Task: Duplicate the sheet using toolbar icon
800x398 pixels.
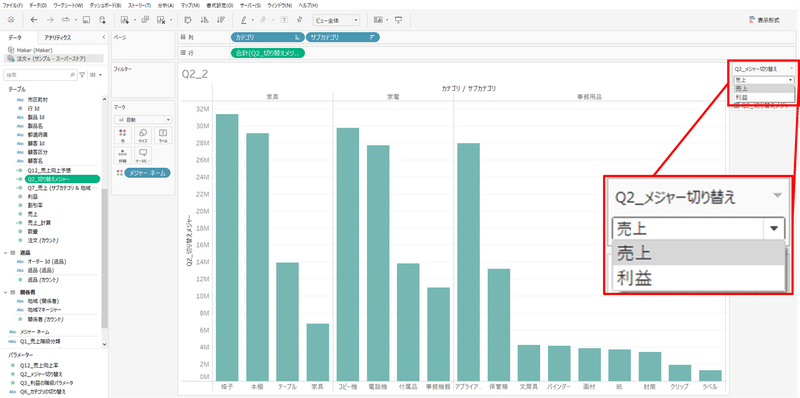Action: (144, 20)
